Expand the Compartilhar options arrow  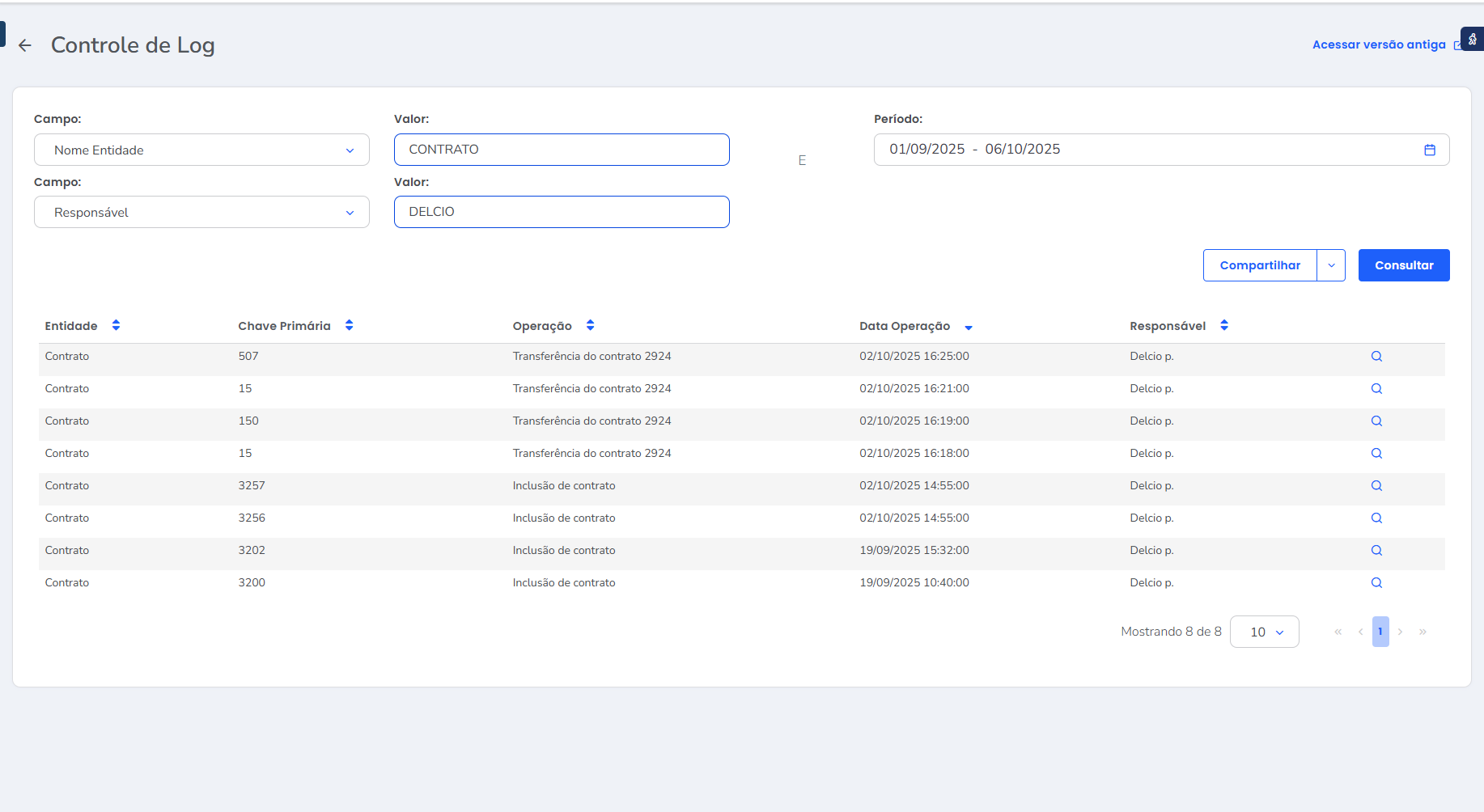[1331, 265]
